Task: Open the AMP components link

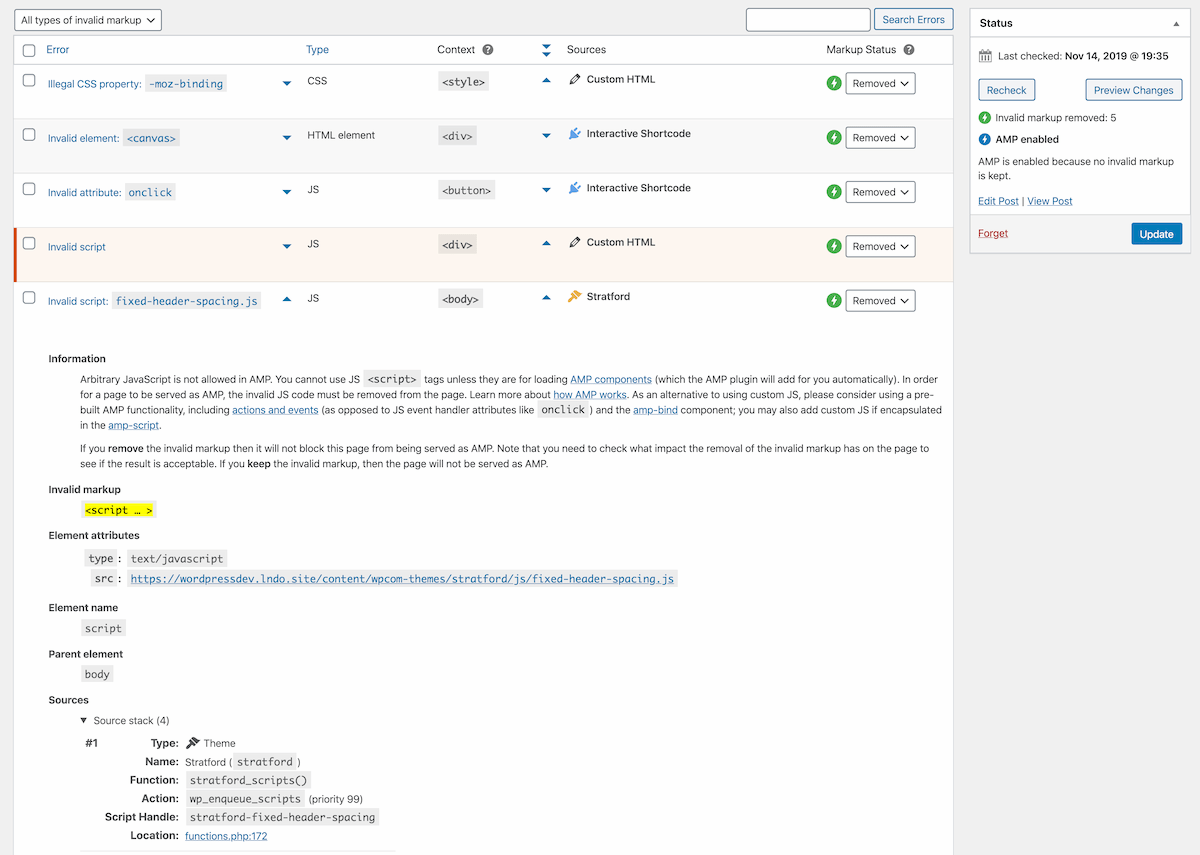Action: 611,380
